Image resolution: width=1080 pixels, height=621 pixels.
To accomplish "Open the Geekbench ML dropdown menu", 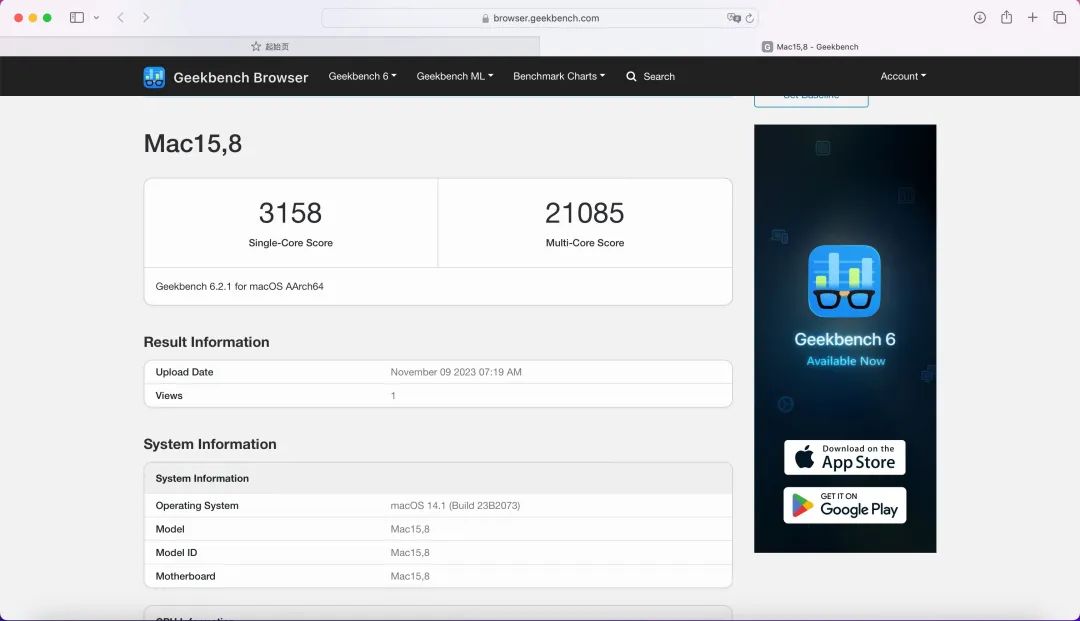I will click(454, 76).
